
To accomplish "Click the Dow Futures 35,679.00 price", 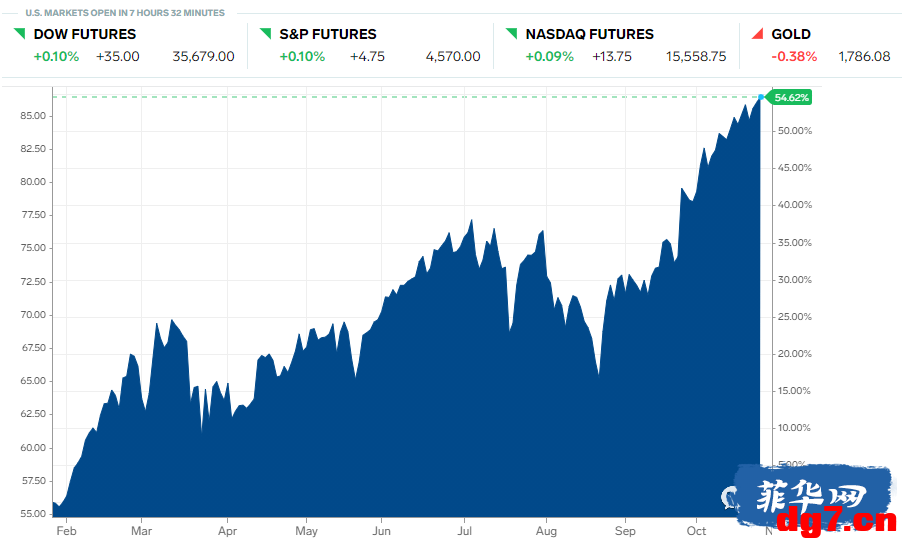I will point(203,56).
